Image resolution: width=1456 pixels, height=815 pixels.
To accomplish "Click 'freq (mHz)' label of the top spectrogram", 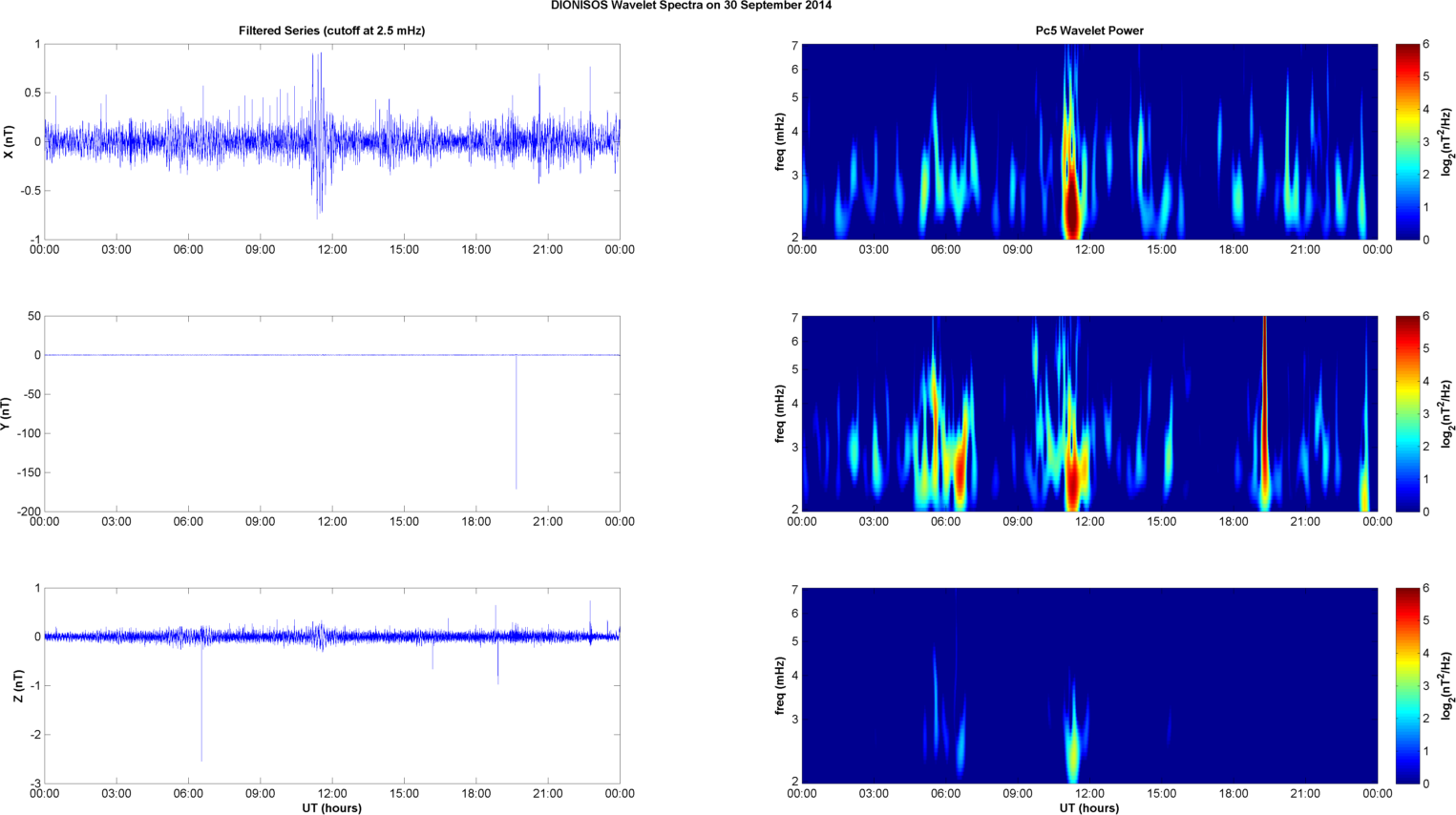I will click(x=781, y=142).
